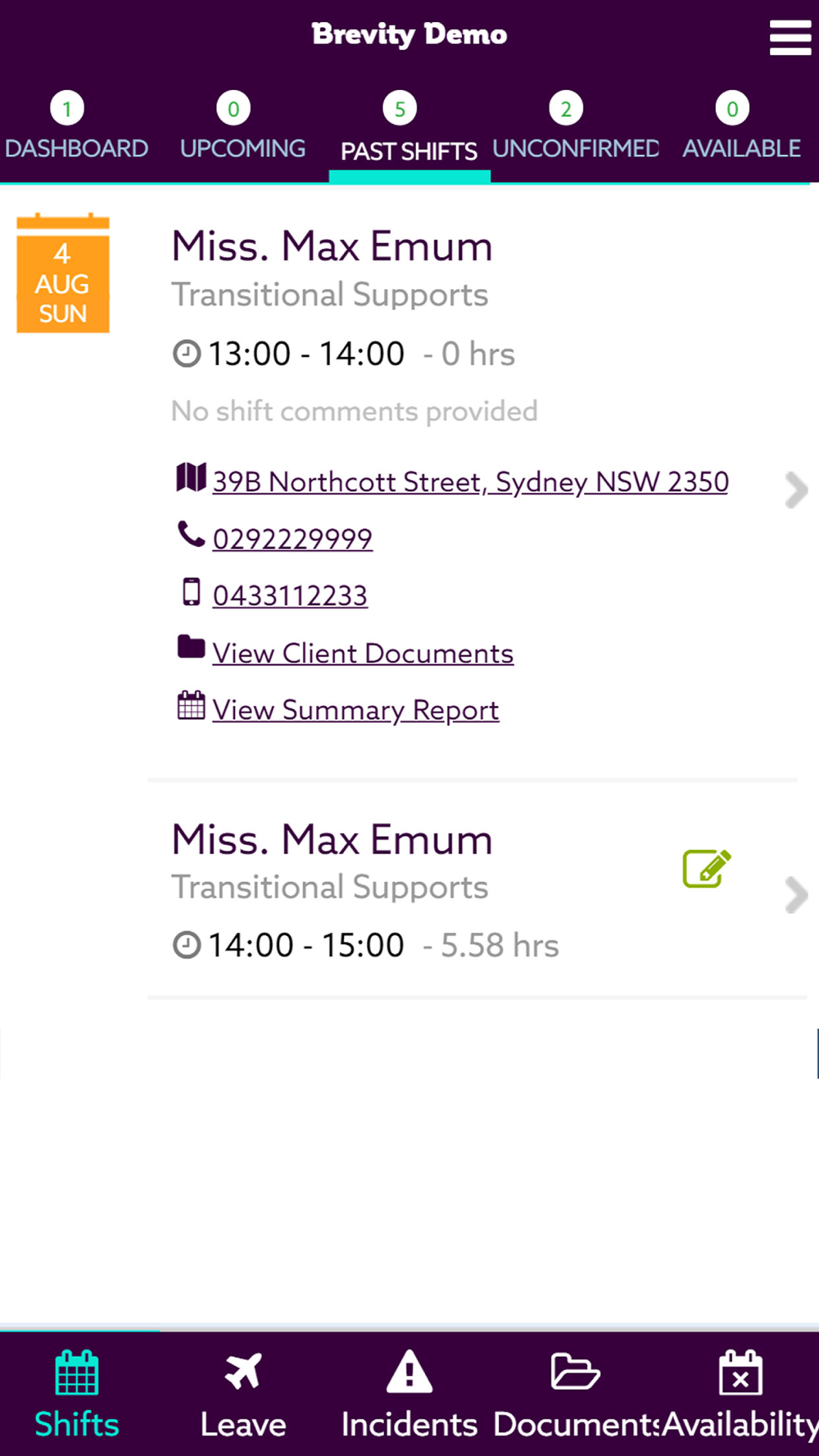Image resolution: width=819 pixels, height=1456 pixels.
Task: Open the hamburger menu
Action: tap(790, 38)
